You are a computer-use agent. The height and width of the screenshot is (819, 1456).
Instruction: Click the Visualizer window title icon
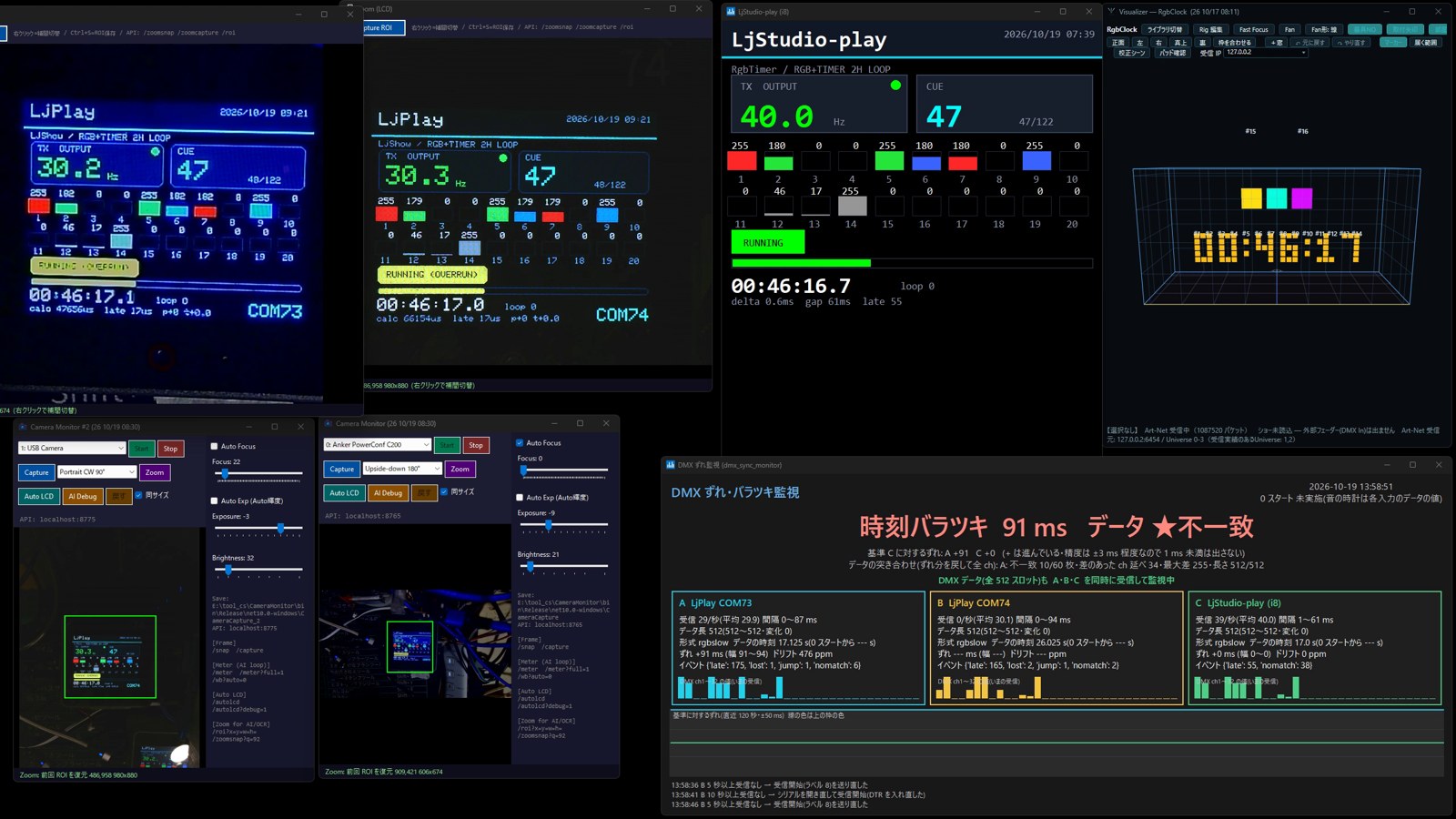1111,12
